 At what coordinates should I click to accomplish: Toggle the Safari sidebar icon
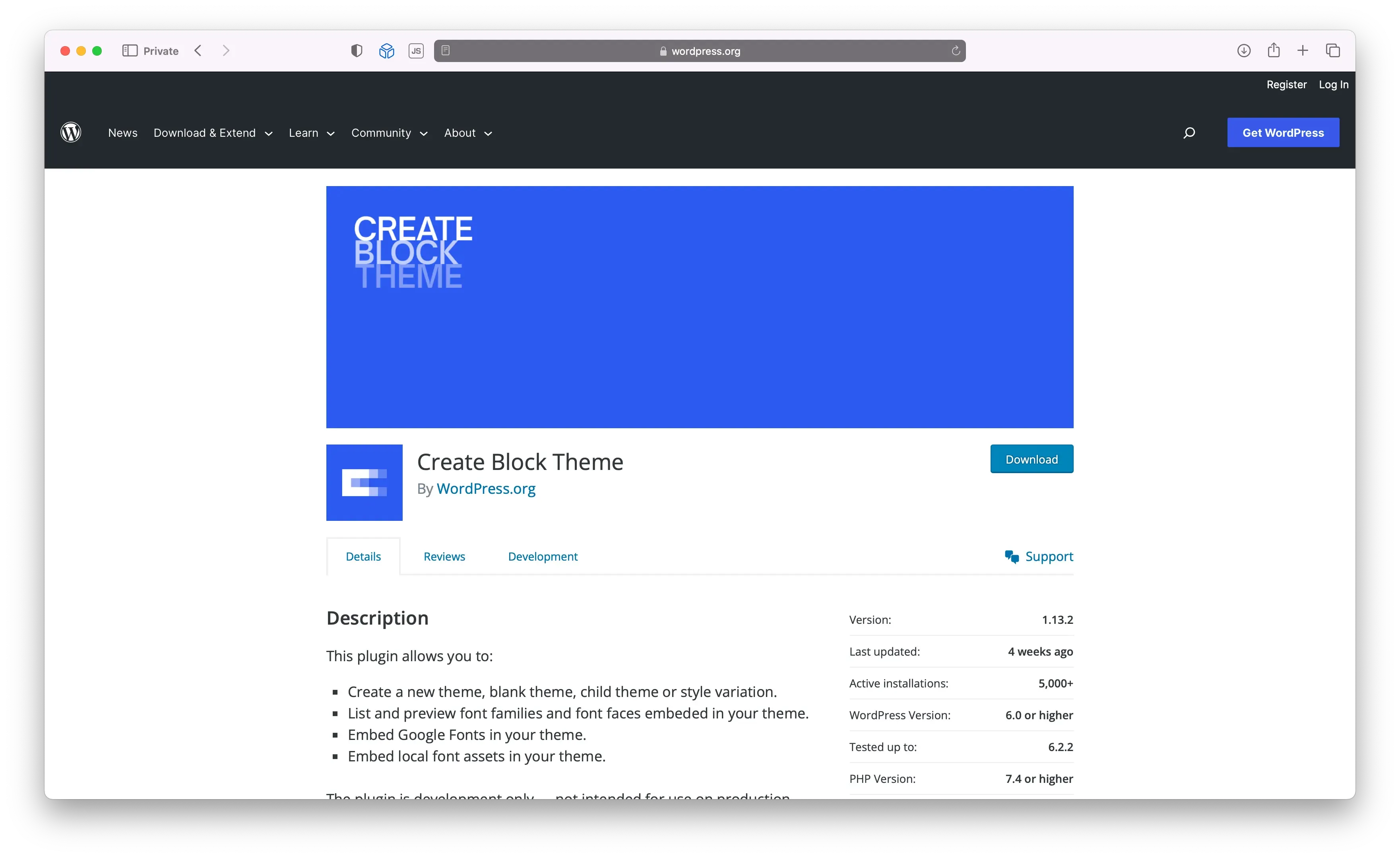pos(130,50)
